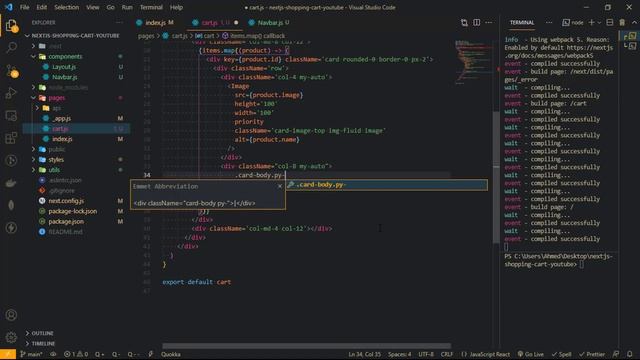Open package.json in the explorer
Viewport: 640px width, 360px height.
pos(66,222)
